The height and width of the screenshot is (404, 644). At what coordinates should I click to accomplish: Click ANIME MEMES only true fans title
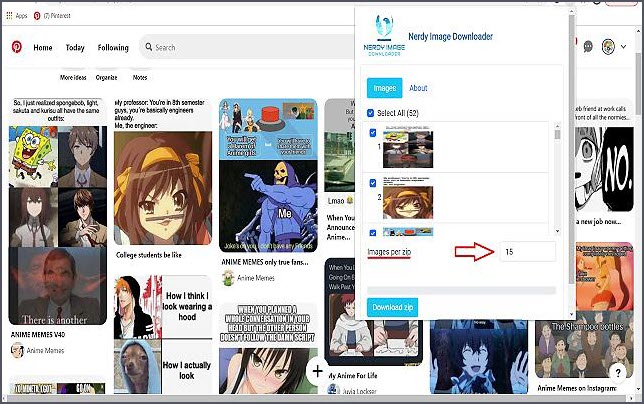point(265,262)
